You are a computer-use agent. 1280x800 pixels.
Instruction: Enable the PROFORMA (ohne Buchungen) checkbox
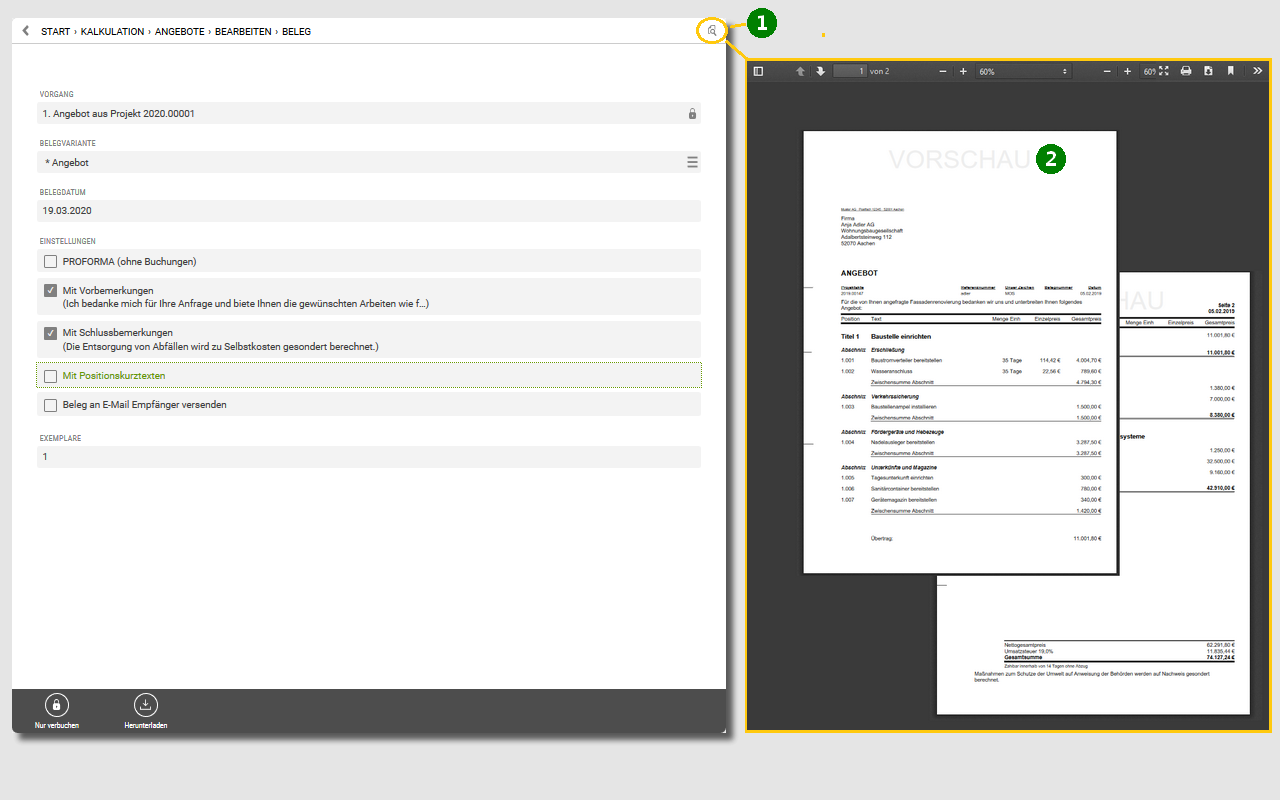pos(50,262)
